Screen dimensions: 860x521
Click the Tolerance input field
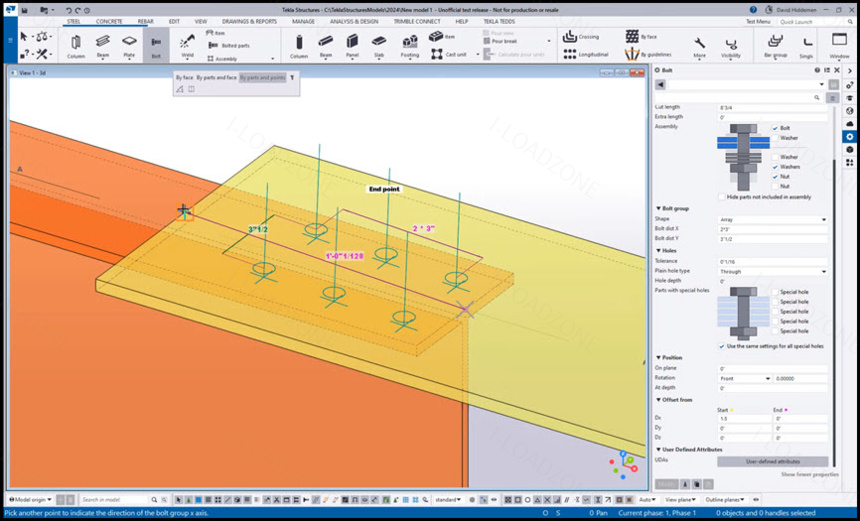(x=773, y=262)
